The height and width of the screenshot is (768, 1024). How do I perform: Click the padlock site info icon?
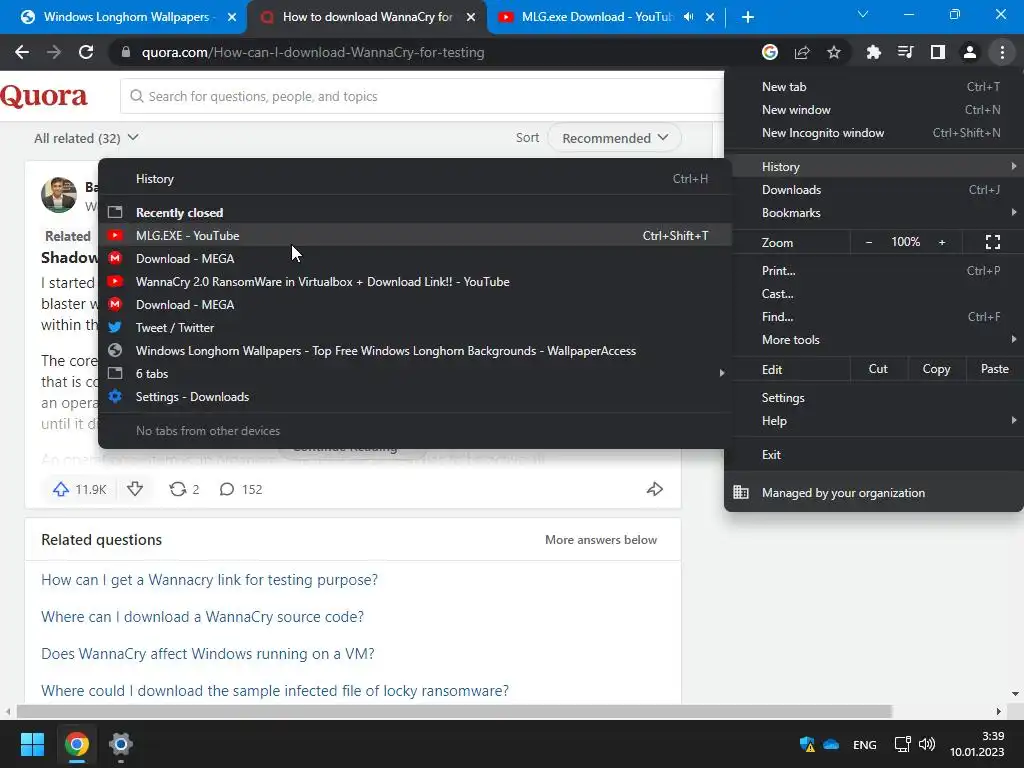point(126,52)
